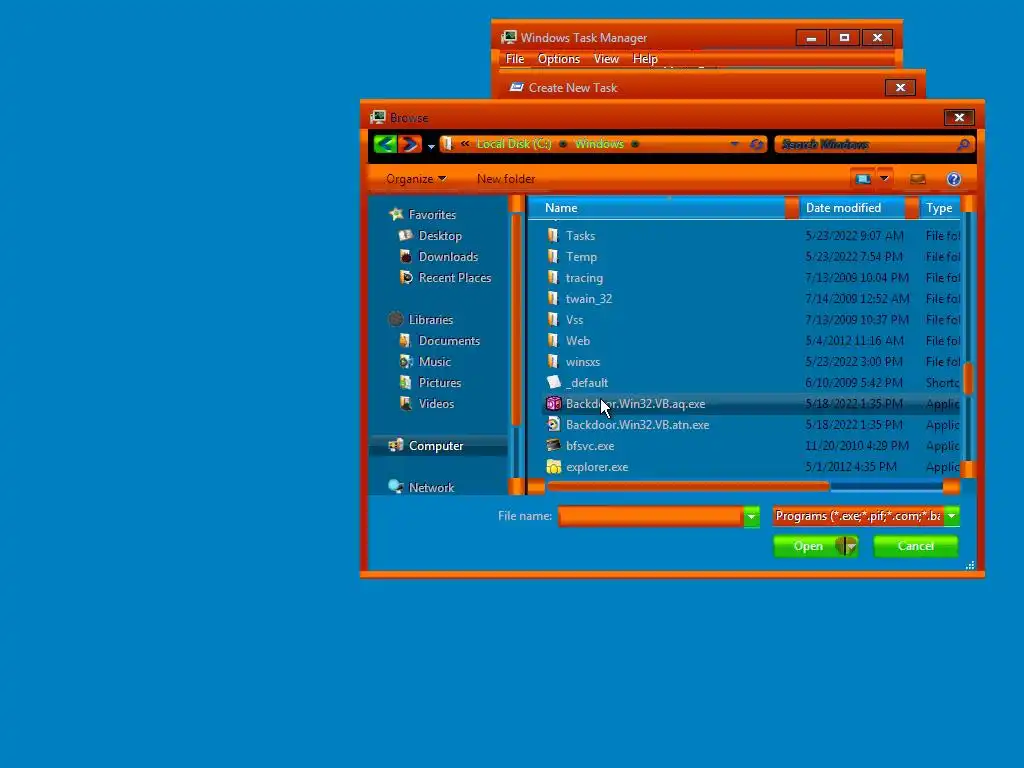Click the Web folder icon
The height and width of the screenshot is (768, 1024).
[553, 340]
